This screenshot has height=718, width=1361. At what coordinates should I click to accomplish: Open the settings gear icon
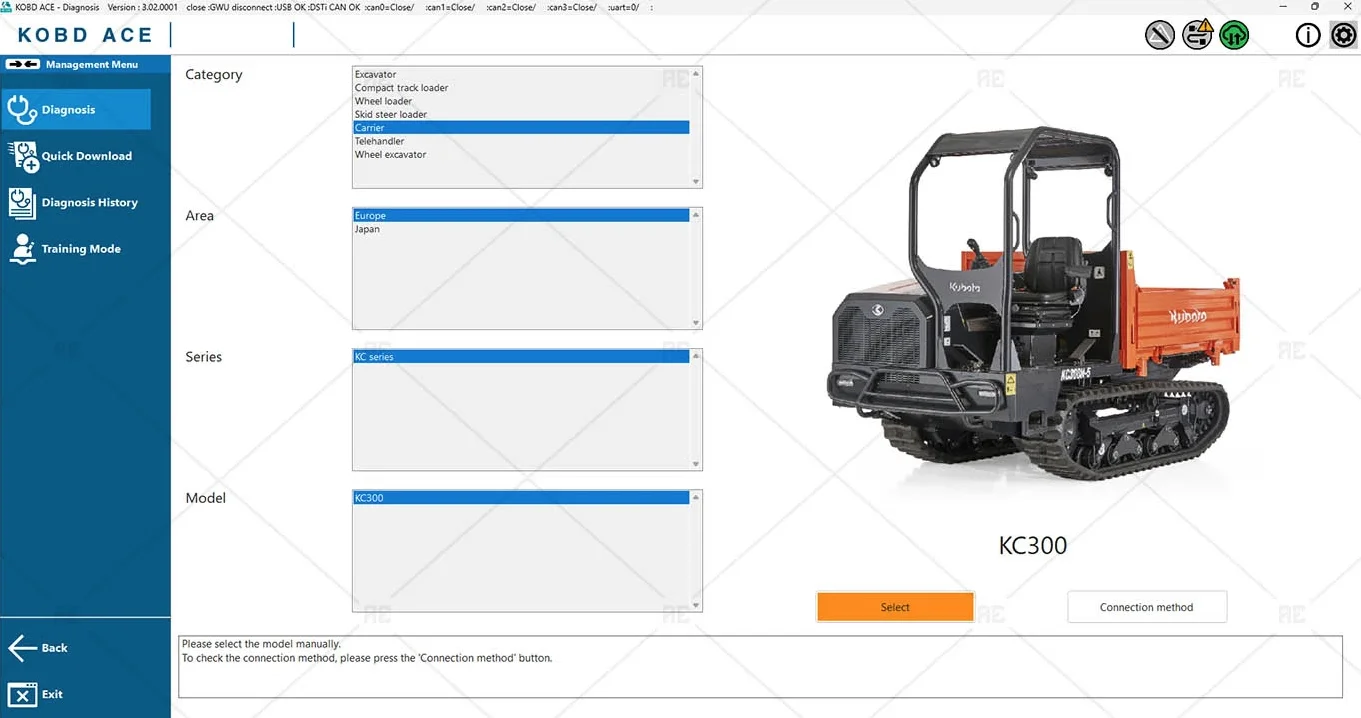[1343, 36]
